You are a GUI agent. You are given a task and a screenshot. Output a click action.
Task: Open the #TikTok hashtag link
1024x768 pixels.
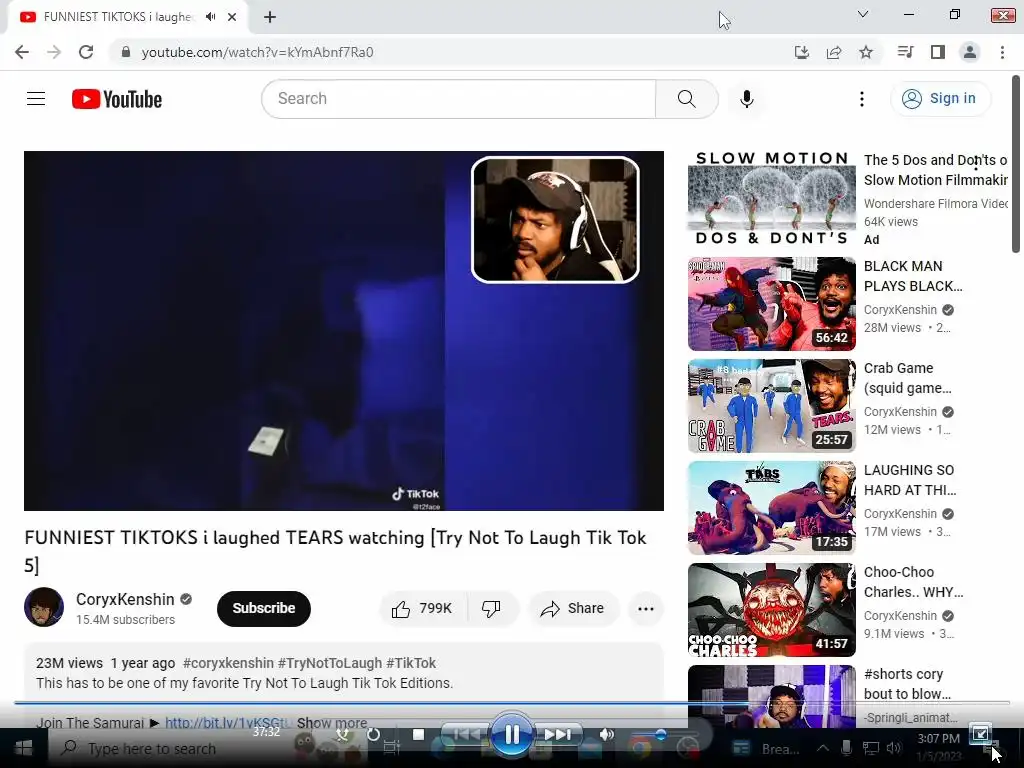(x=411, y=663)
